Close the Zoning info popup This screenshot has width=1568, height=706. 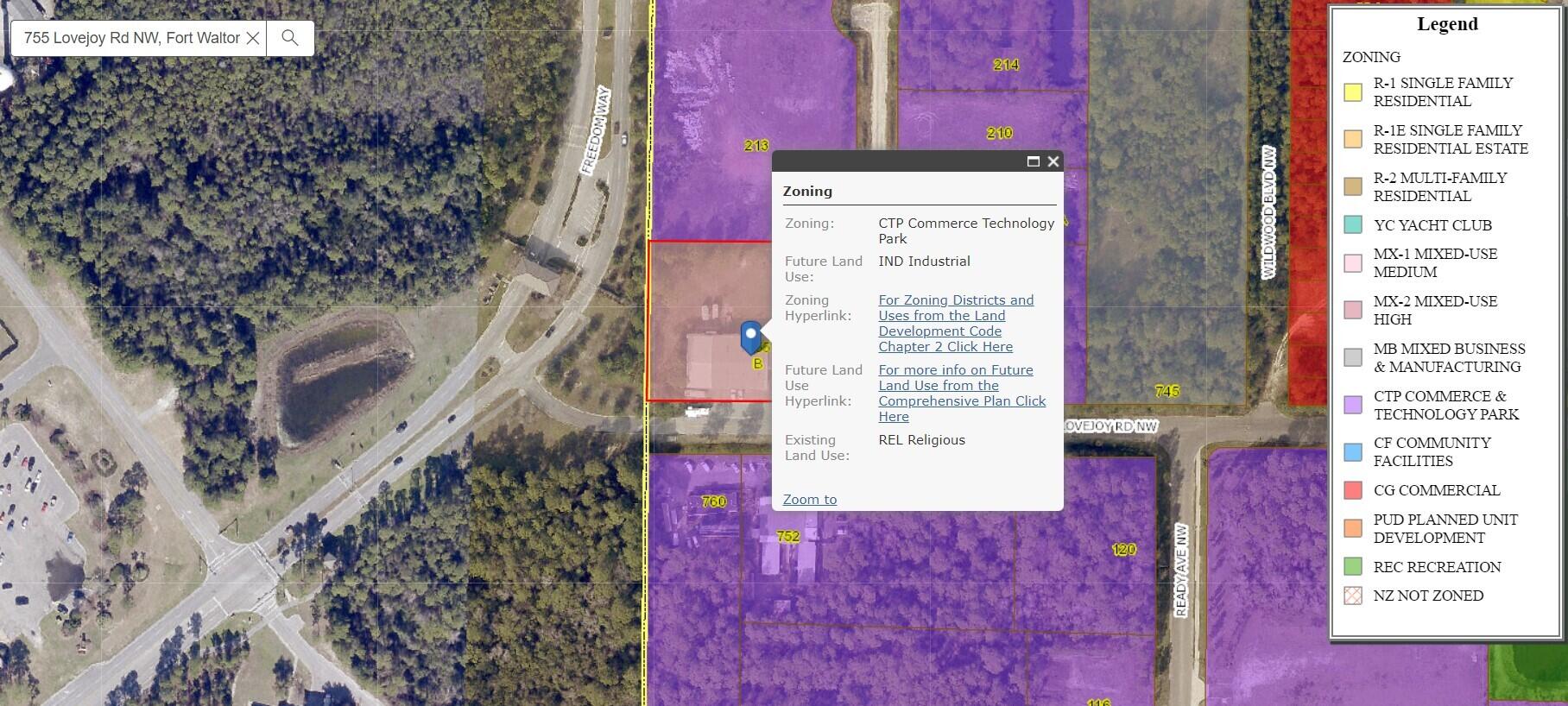click(1053, 161)
